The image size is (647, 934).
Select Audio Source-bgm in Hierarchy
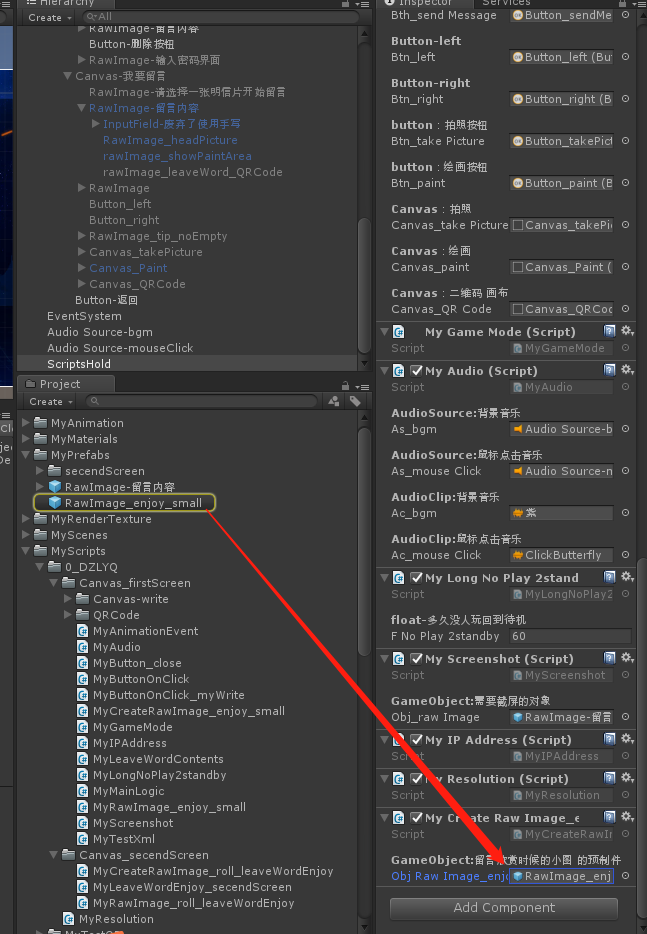(x=99, y=332)
